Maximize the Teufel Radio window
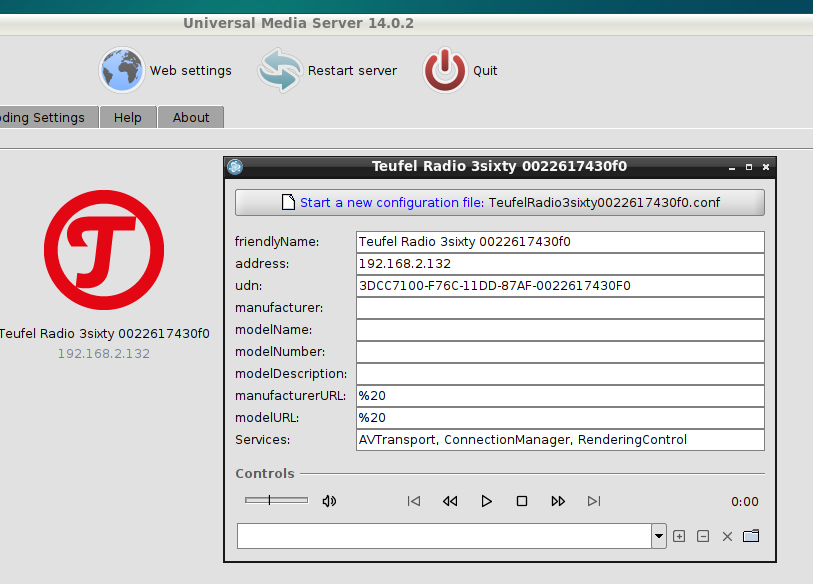 point(749,167)
